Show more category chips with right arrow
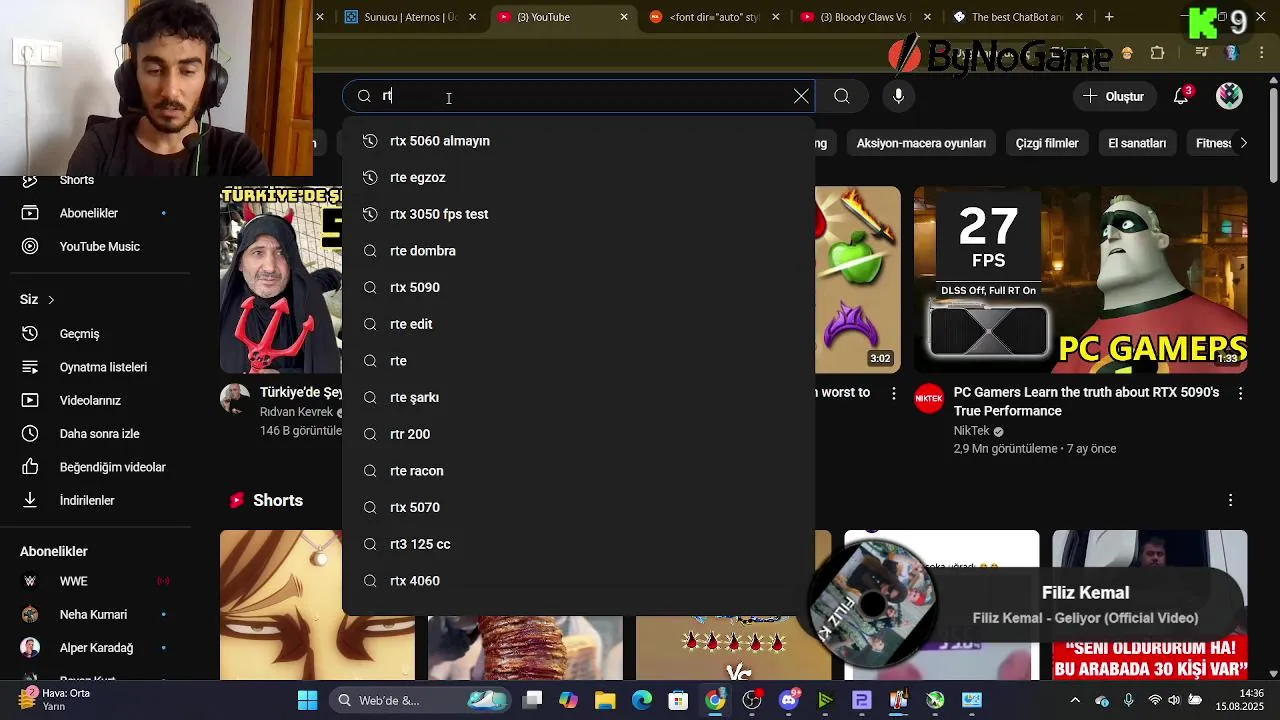 [1243, 143]
